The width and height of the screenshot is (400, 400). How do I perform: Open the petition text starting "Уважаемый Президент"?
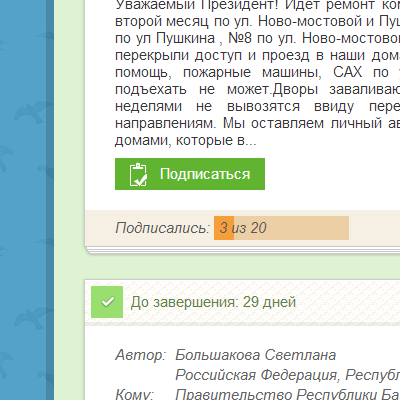pyautogui.click(x=257, y=72)
